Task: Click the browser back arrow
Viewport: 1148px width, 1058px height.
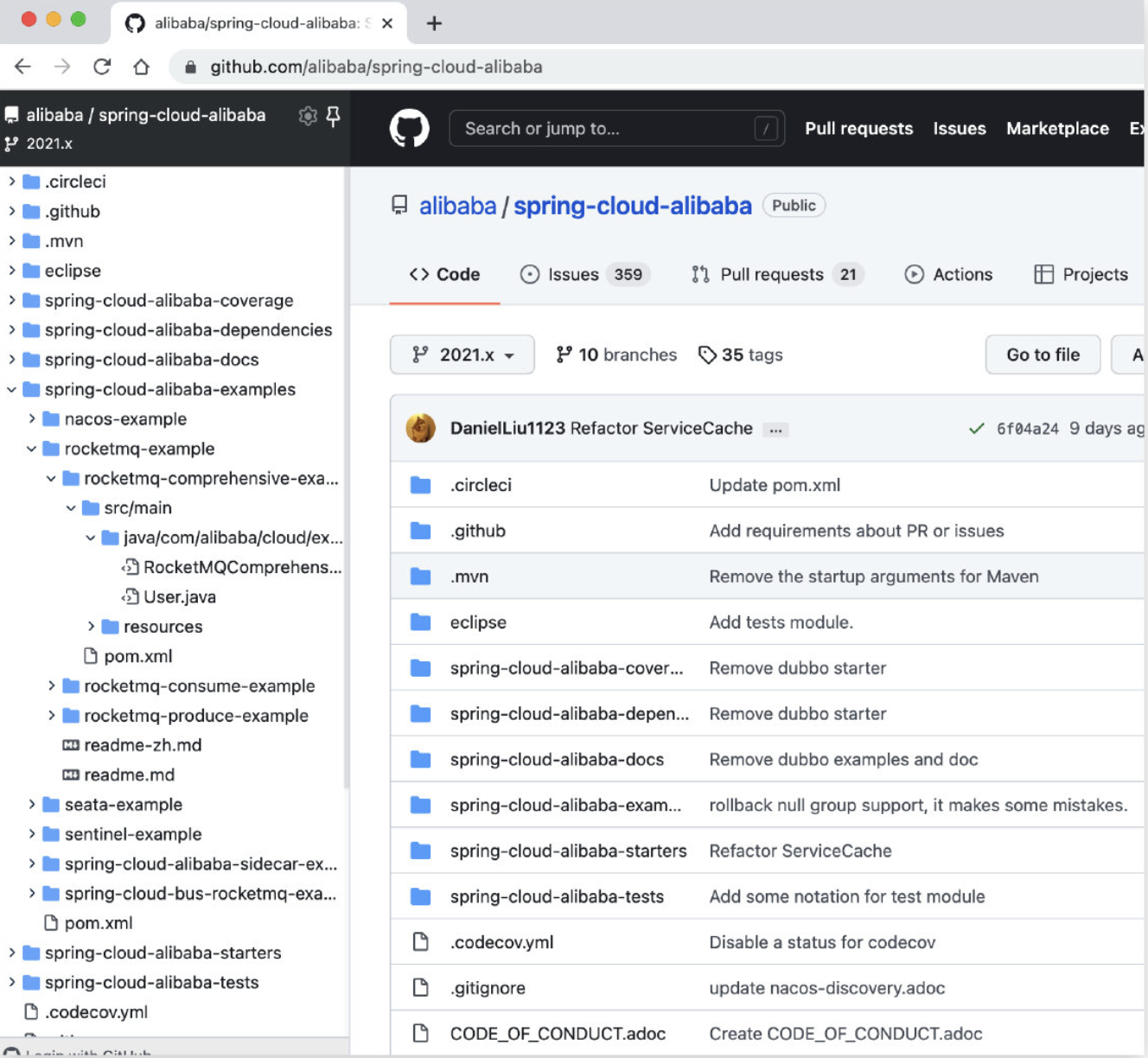Action: click(22, 67)
